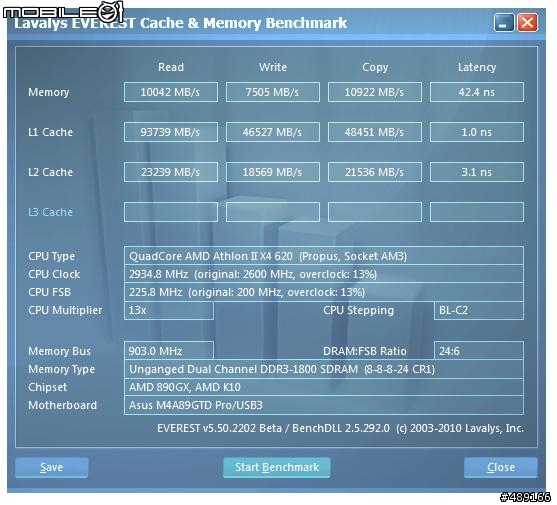
Task: Select L1 Cache Copy value 48451 MB/s
Action: point(375,132)
